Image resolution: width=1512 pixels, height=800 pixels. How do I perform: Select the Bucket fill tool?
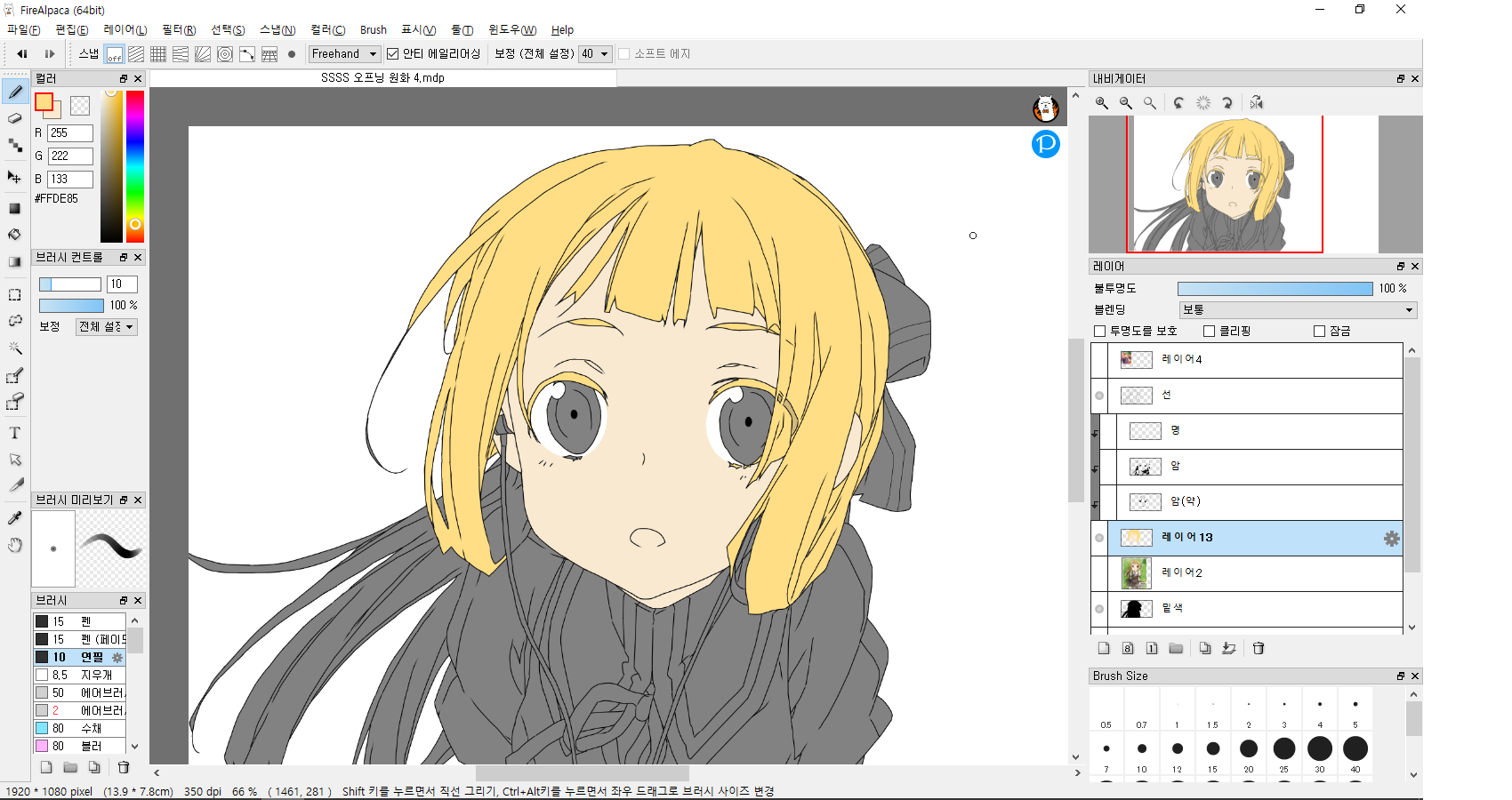coord(15,235)
